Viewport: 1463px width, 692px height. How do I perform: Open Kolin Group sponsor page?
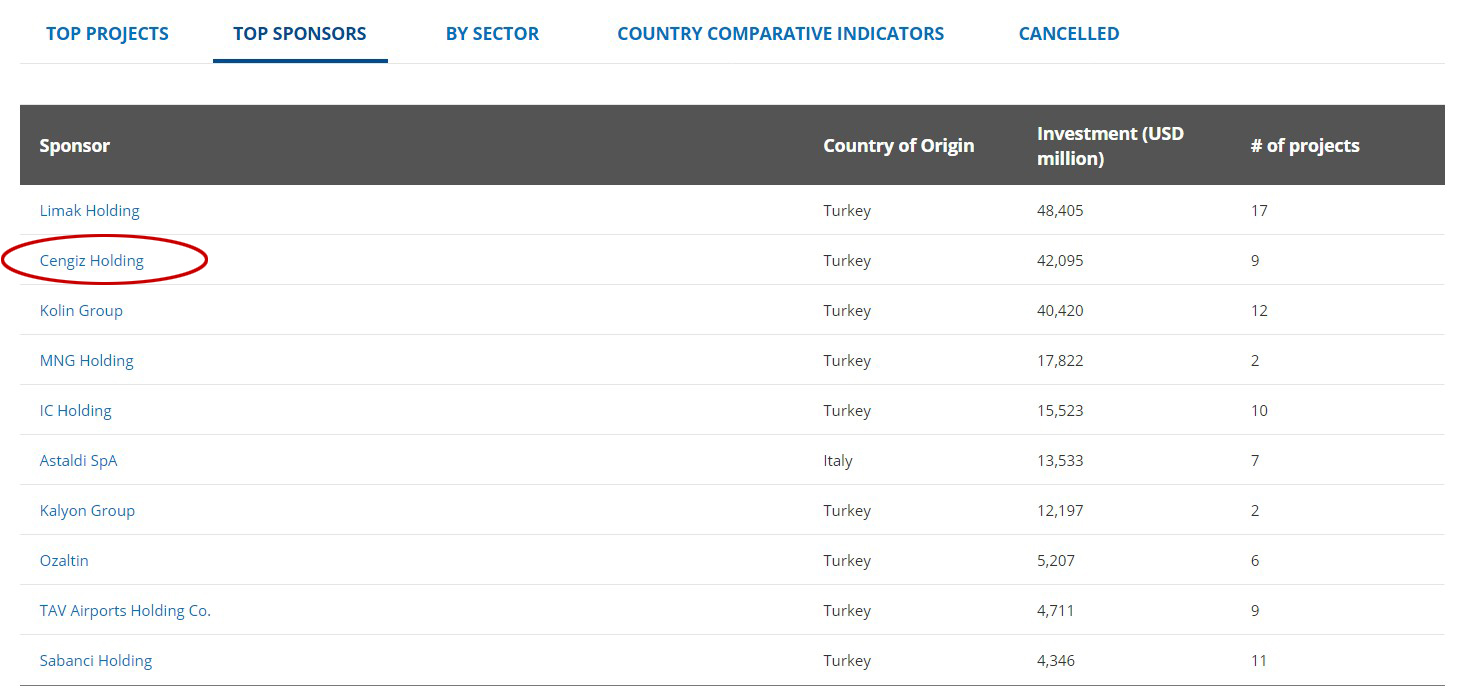pyautogui.click(x=81, y=311)
